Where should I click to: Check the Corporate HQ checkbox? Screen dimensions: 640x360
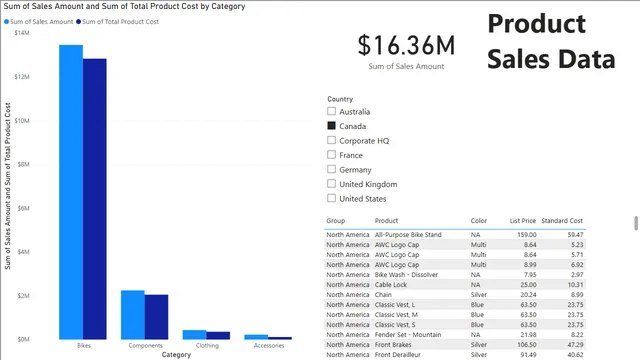click(331, 140)
